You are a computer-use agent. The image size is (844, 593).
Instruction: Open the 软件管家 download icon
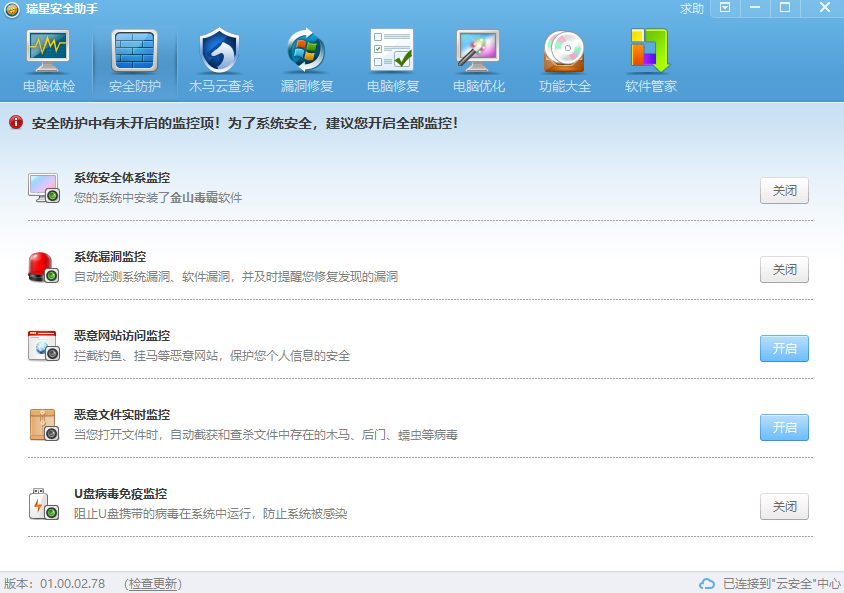click(650, 52)
